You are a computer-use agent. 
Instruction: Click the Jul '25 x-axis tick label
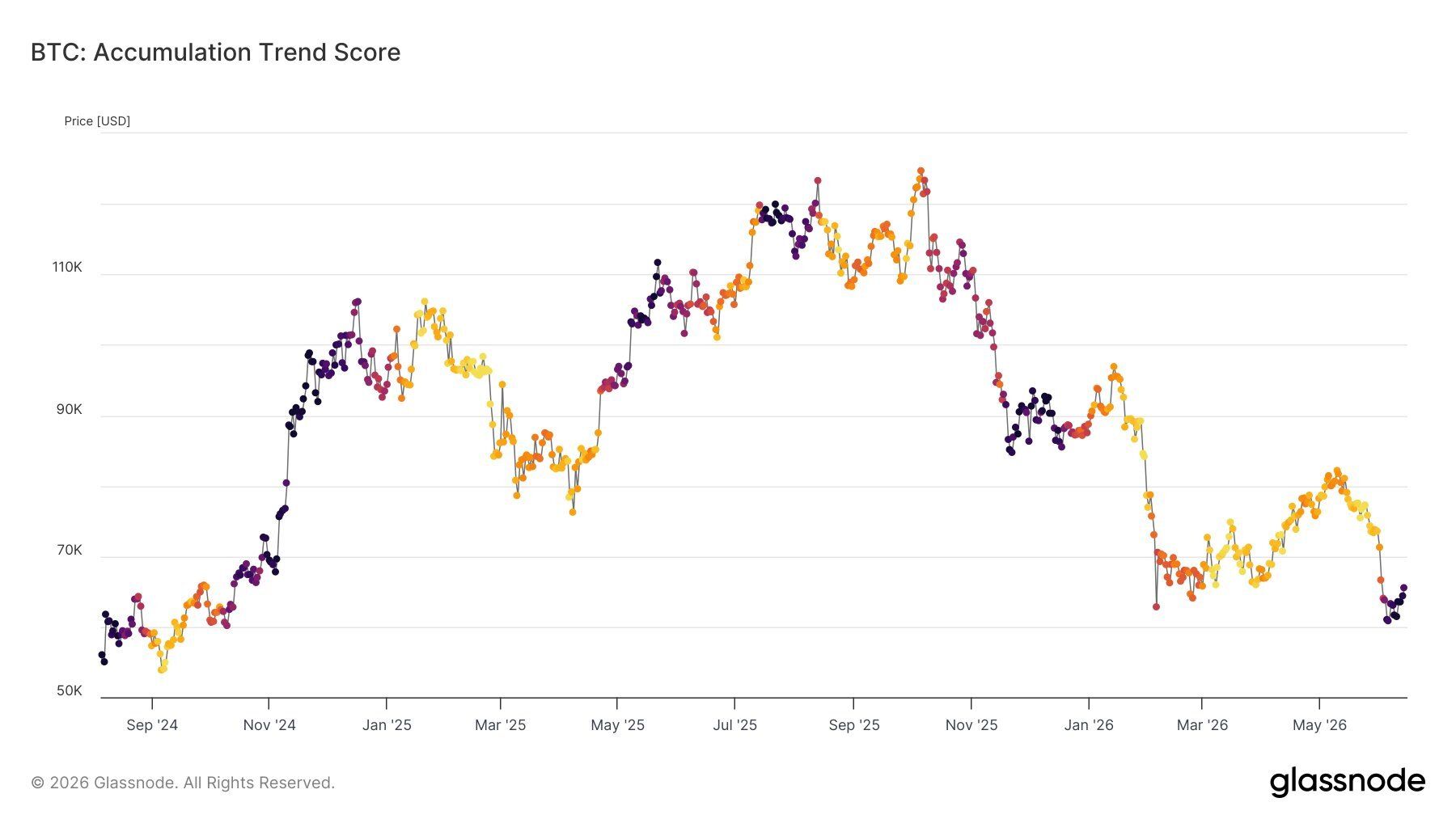pos(734,725)
